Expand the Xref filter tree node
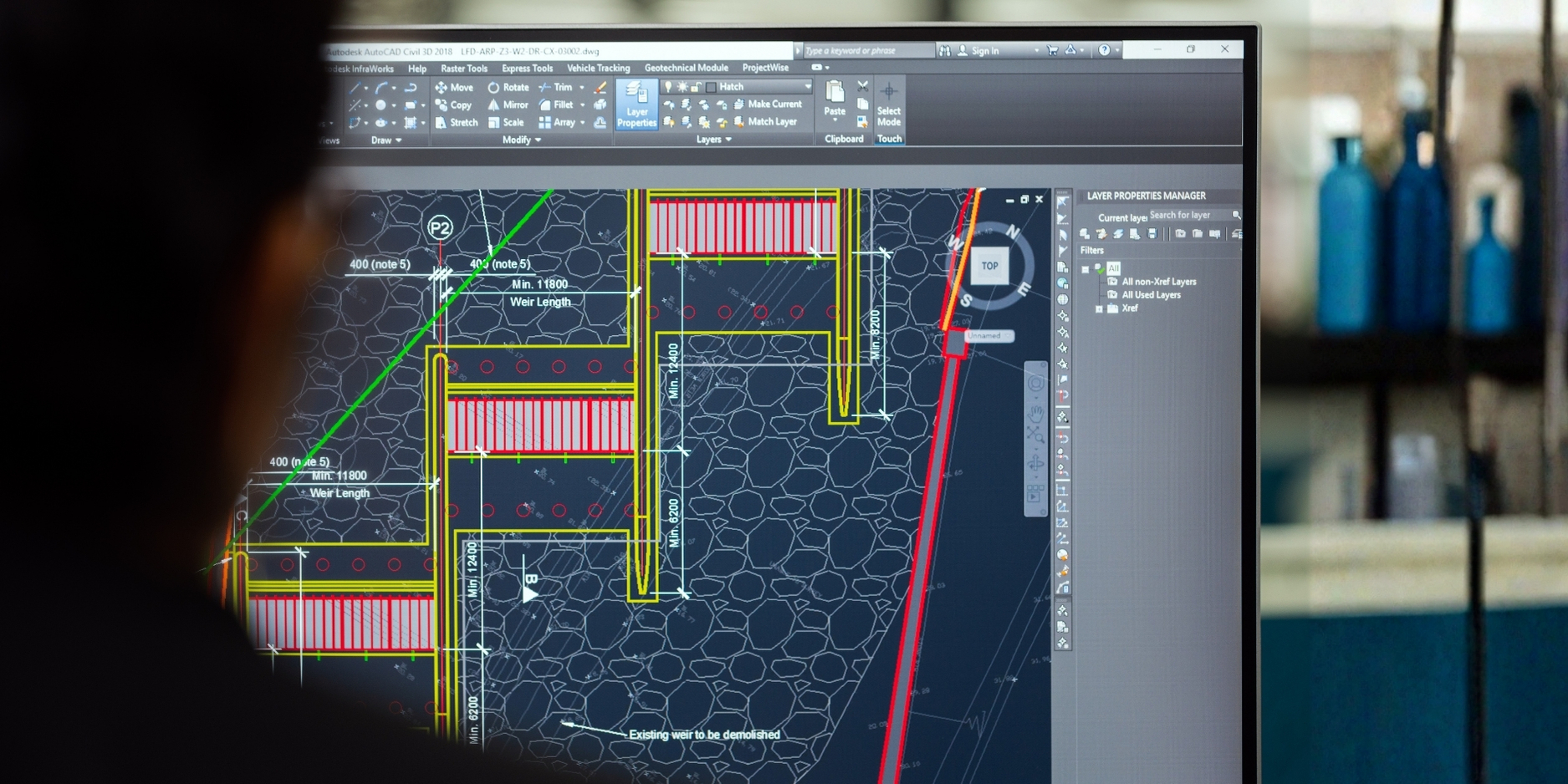Viewport: 1568px width, 784px height. pos(1099,309)
